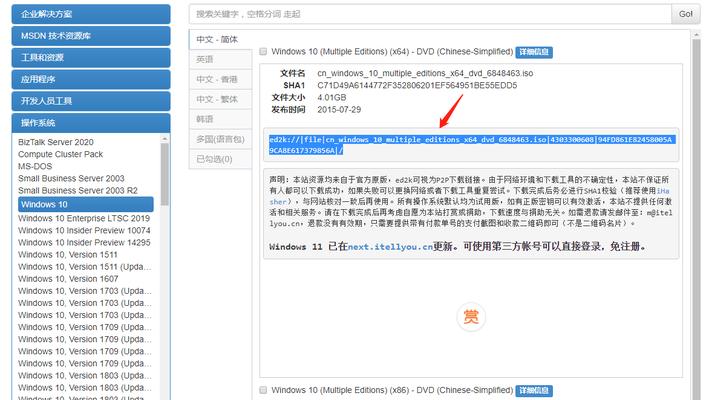Click the x86 DVD edition title text

tap(392, 390)
